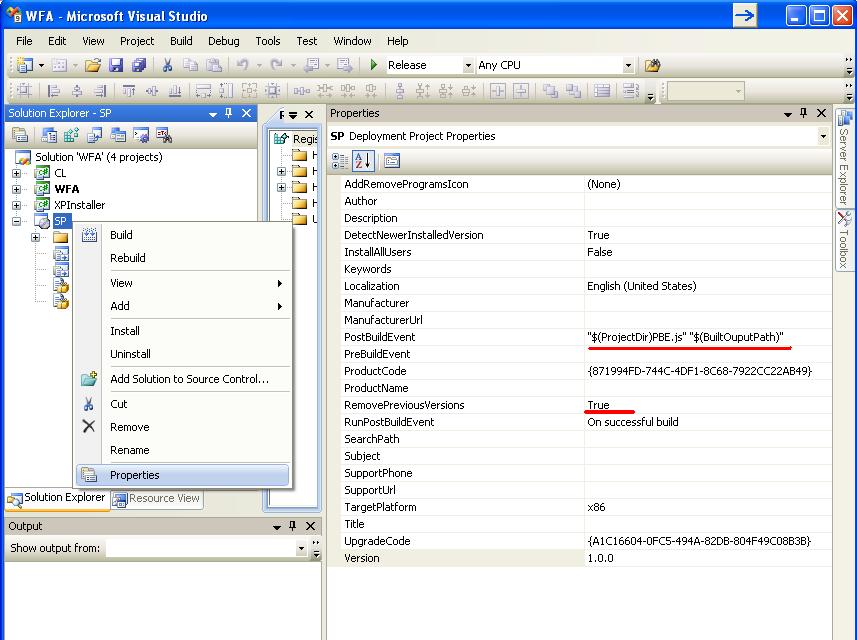Expand the XPInstaller project node
This screenshot has width=857, height=640.
click(16, 205)
